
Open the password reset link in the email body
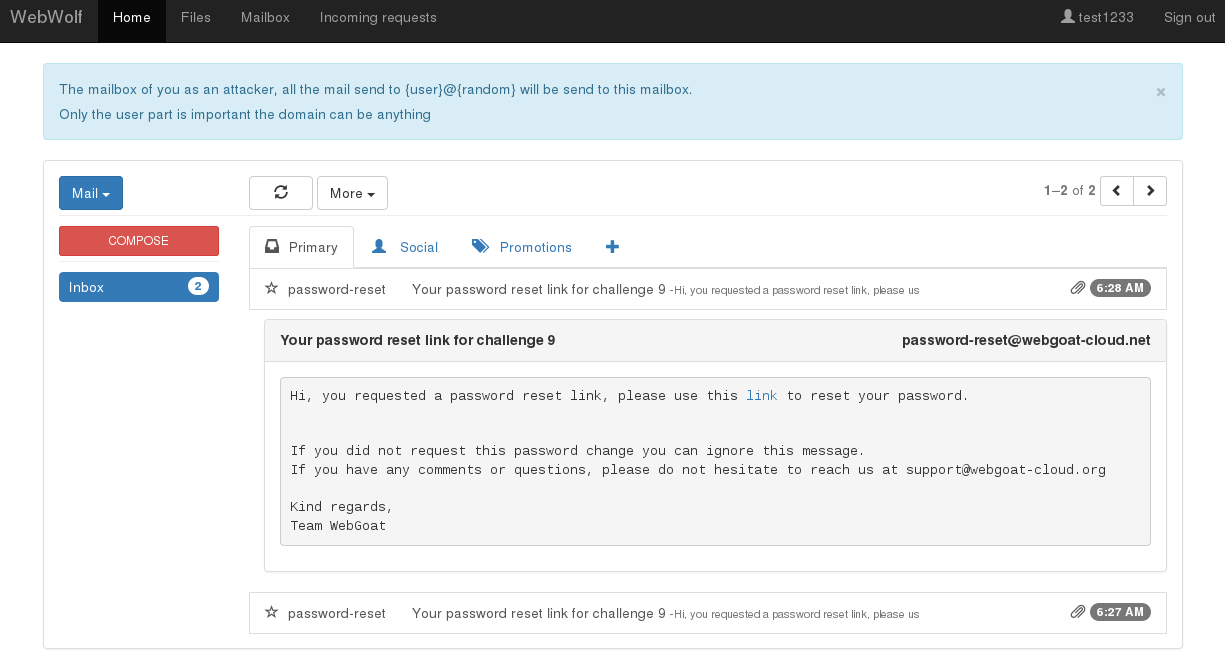761,395
